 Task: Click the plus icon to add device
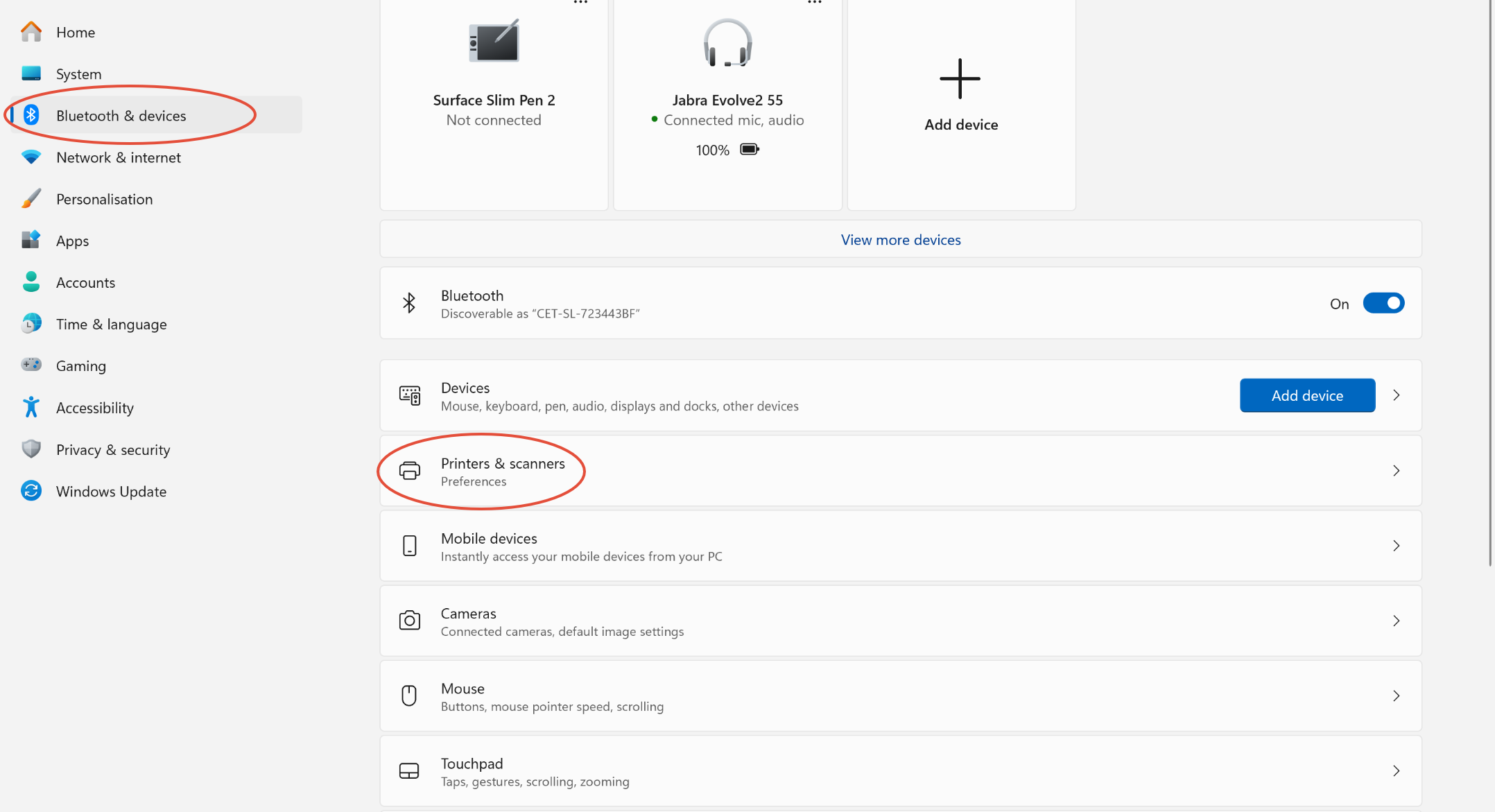pos(960,78)
